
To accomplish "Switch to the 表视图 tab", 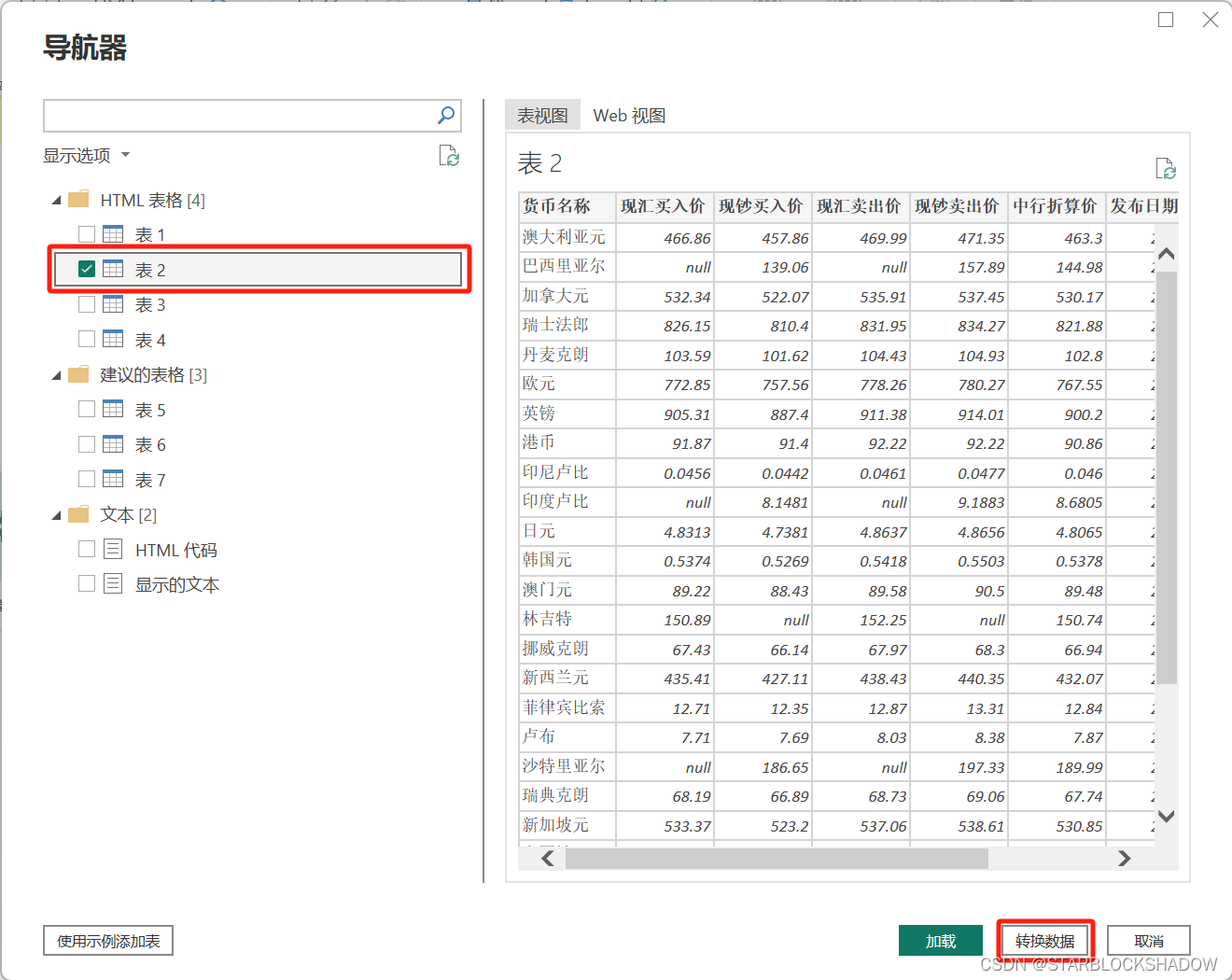I will point(542,115).
